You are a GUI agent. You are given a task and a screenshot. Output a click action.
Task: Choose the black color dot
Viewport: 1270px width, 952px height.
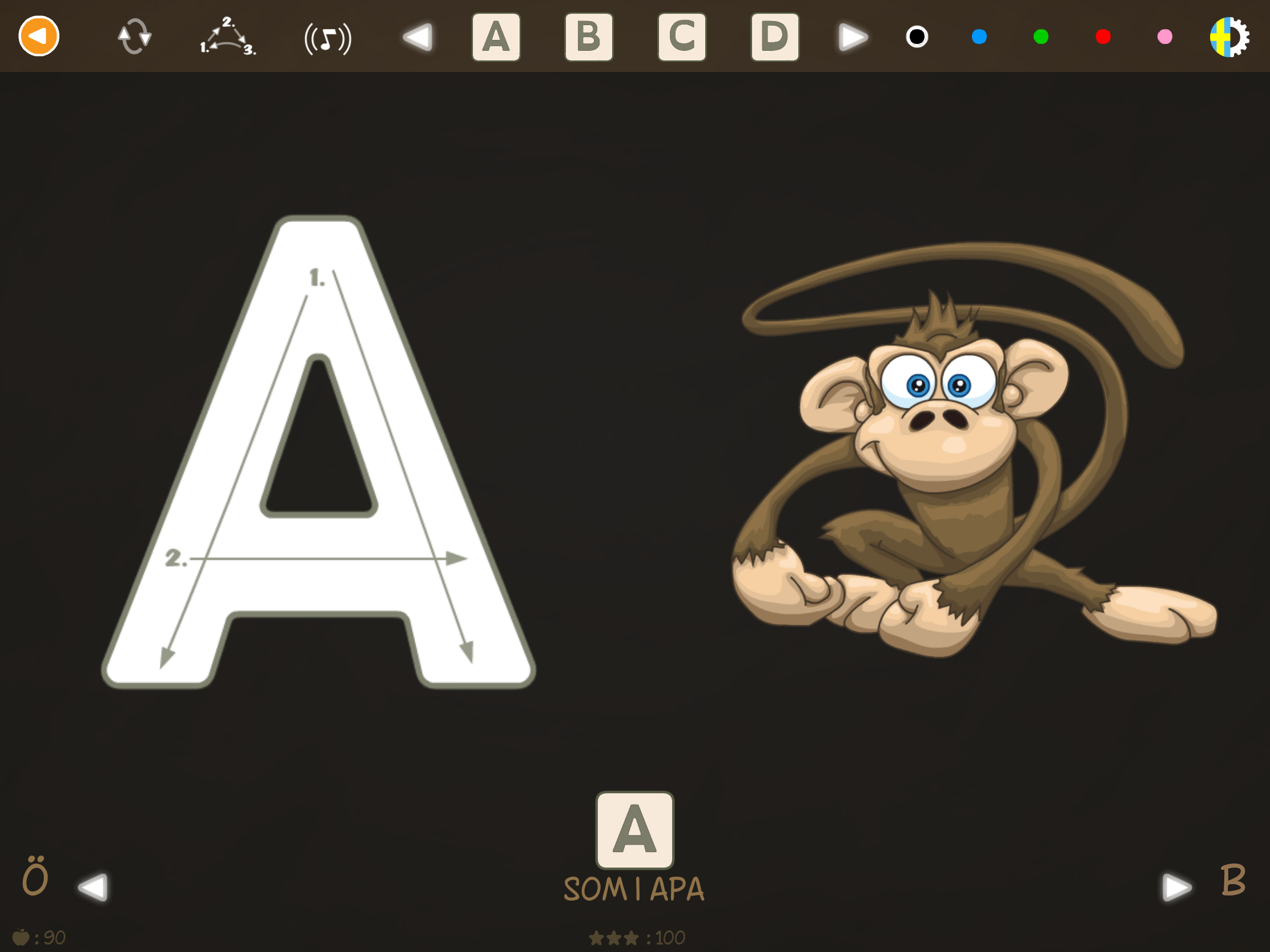pos(917,37)
